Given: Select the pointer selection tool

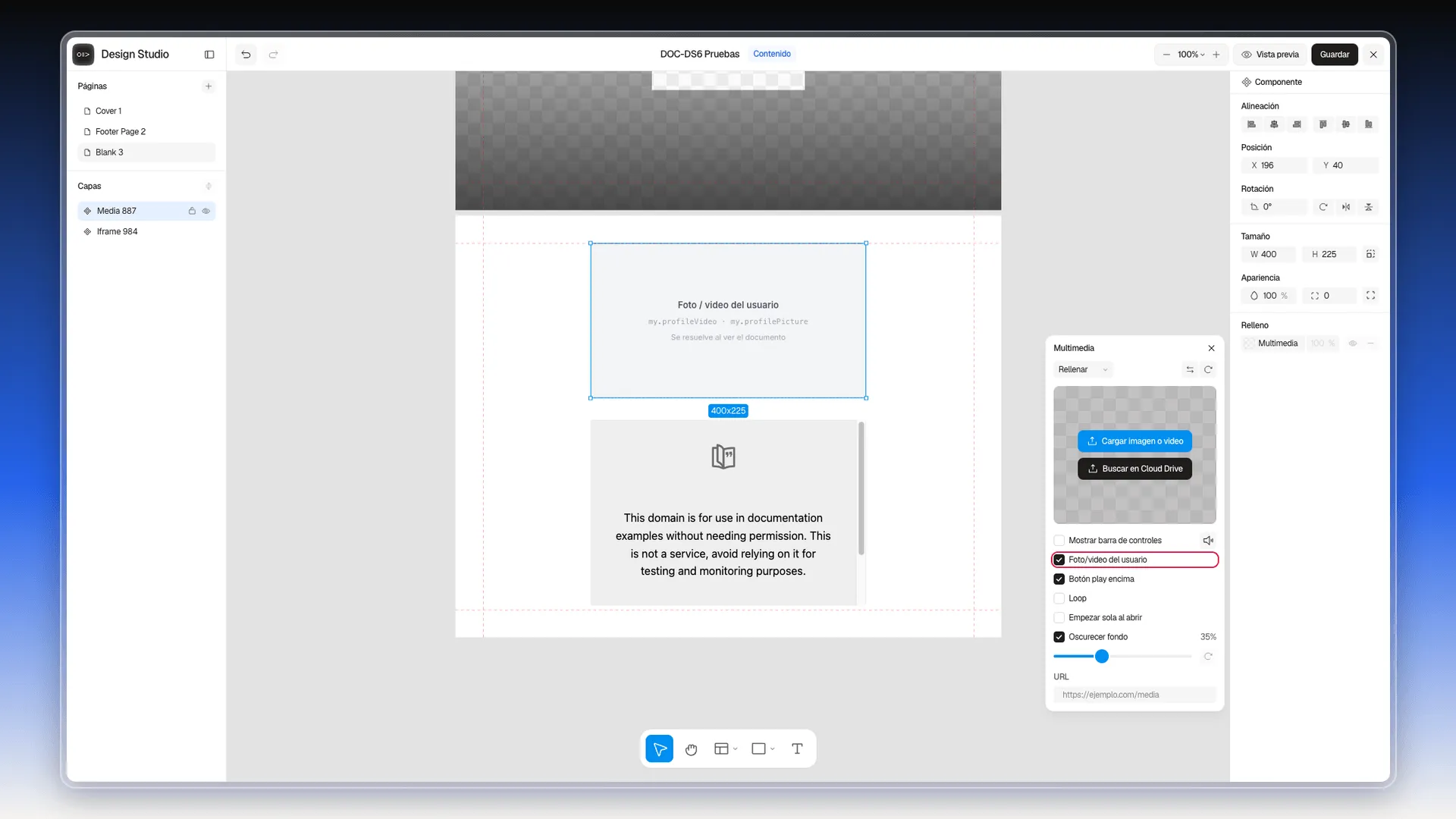Looking at the screenshot, I should (660, 749).
